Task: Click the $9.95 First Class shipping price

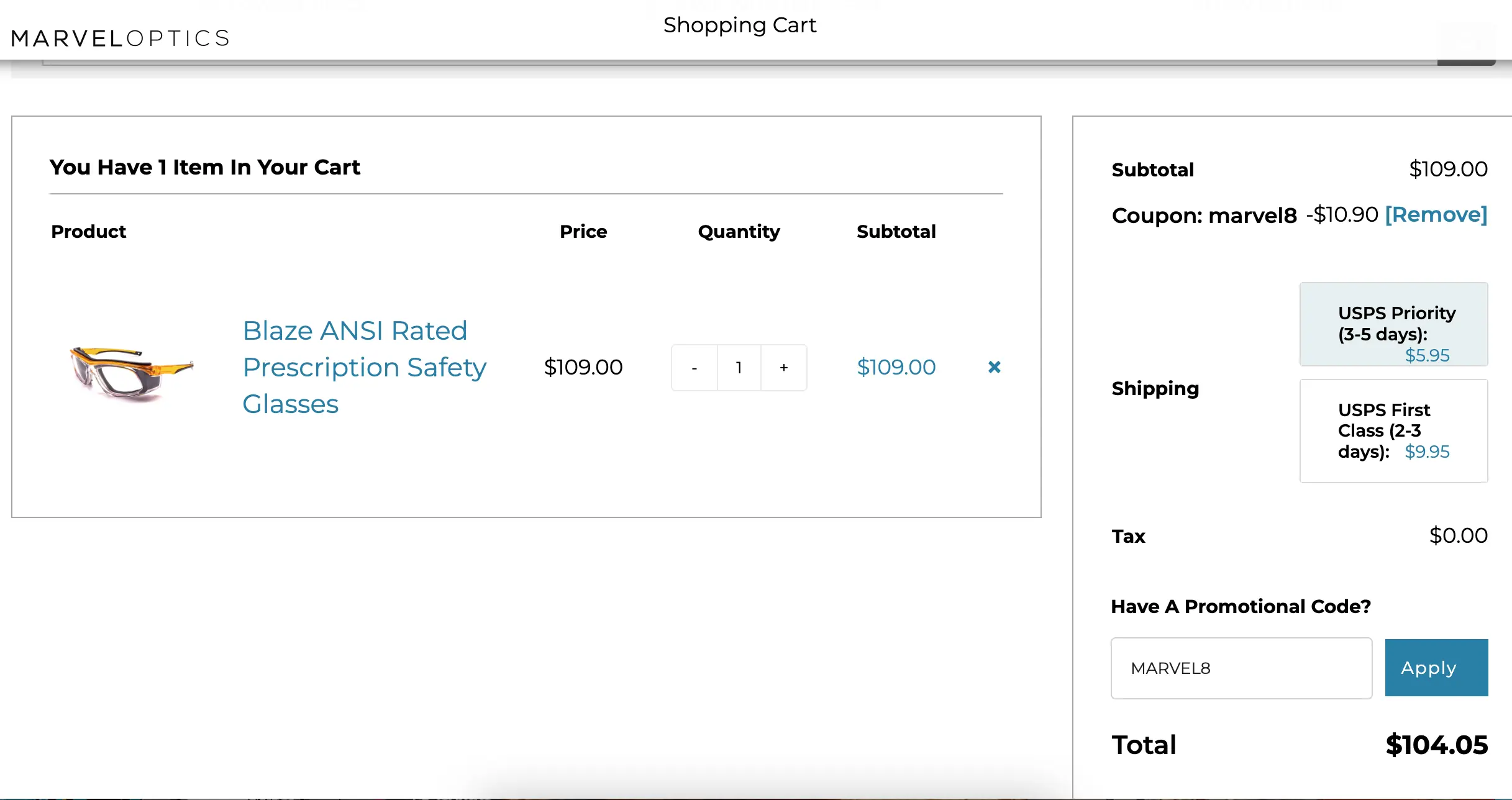Action: click(1427, 452)
